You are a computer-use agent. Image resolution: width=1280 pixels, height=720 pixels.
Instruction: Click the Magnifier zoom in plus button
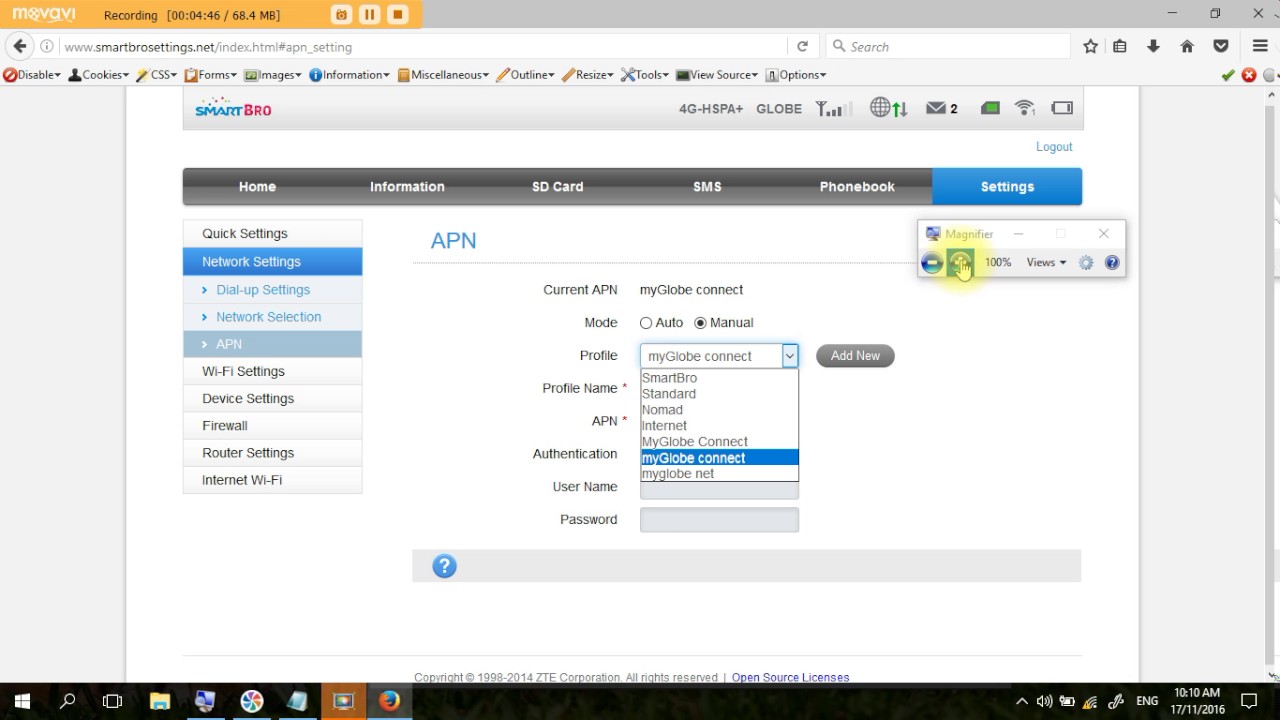coord(960,263)
